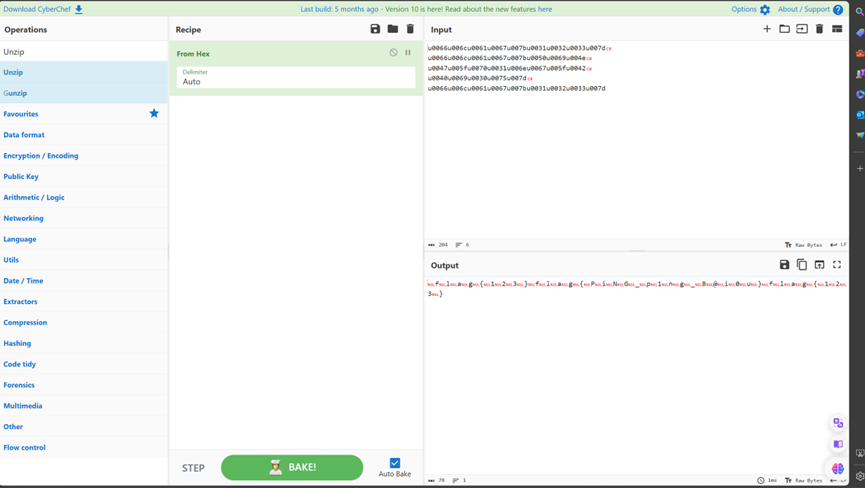This screenshot has height=488, width=865.
Task: Expand the Data format category
Action: (84, 135)
